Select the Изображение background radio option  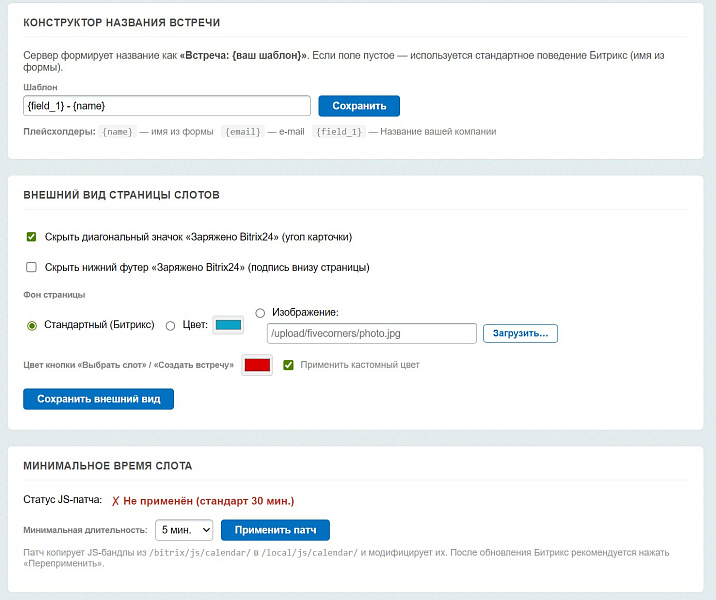pos(261,312)
